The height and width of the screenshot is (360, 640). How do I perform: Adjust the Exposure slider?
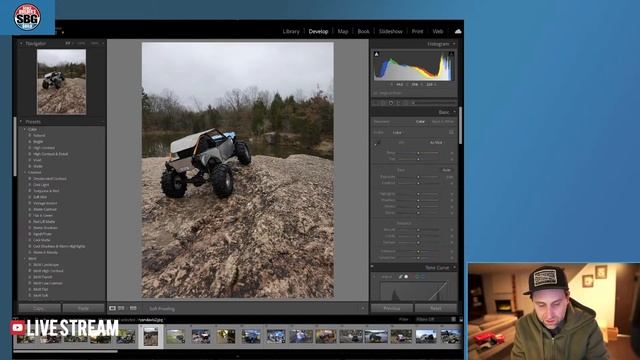[x=418, y=177]
